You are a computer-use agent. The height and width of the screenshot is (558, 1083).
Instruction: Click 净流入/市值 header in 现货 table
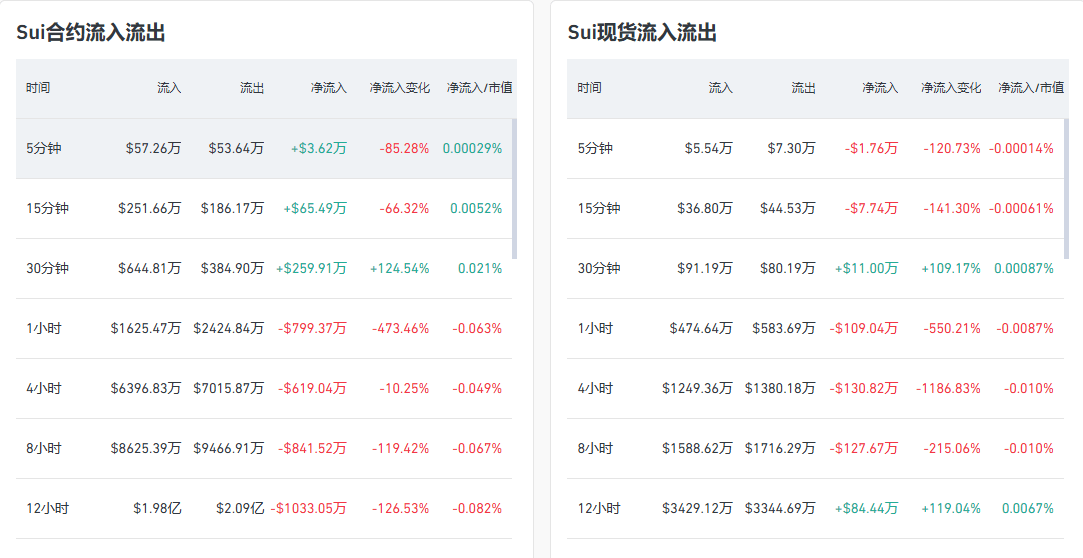click(x=1030, y=88)
